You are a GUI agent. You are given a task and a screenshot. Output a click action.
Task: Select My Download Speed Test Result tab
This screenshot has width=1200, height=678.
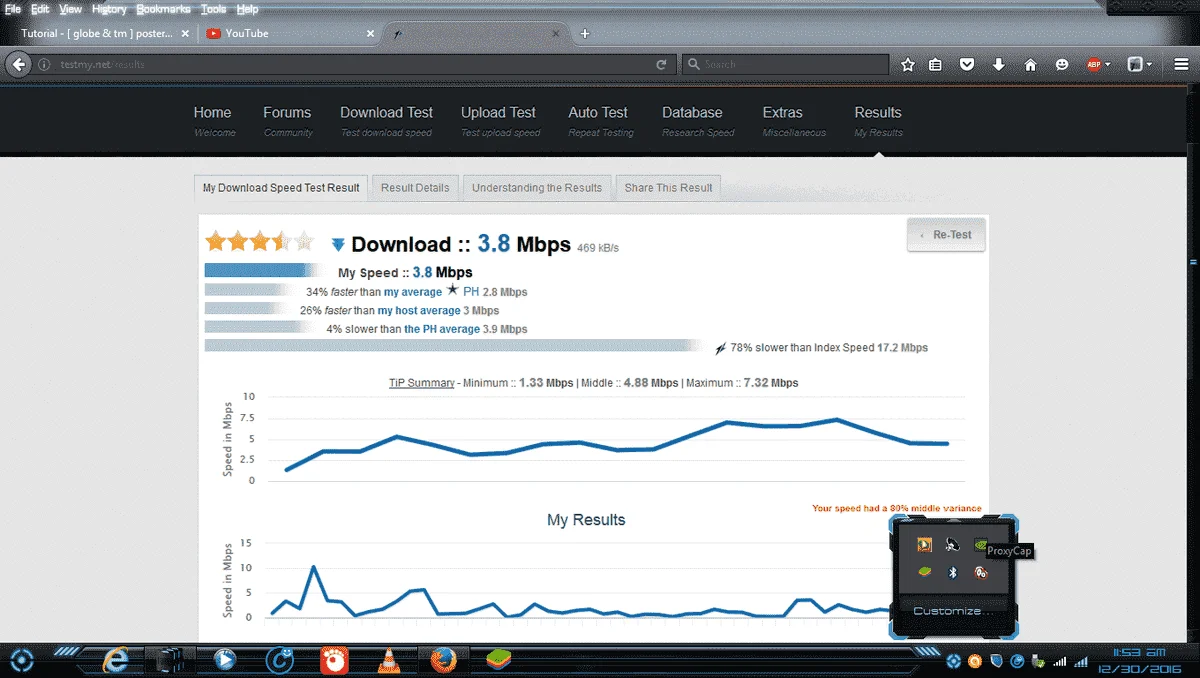pos(281,187)
